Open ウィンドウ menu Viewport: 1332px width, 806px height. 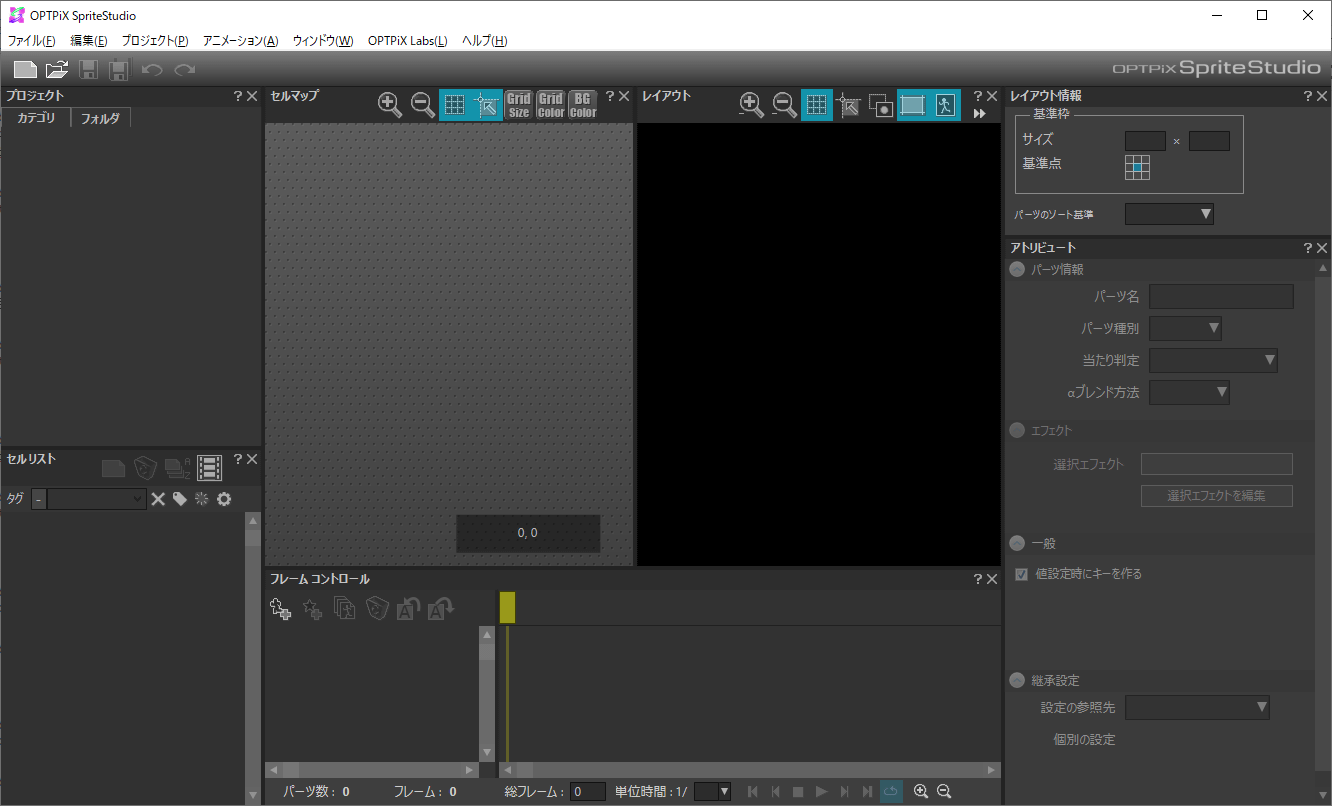click(323, 41)
